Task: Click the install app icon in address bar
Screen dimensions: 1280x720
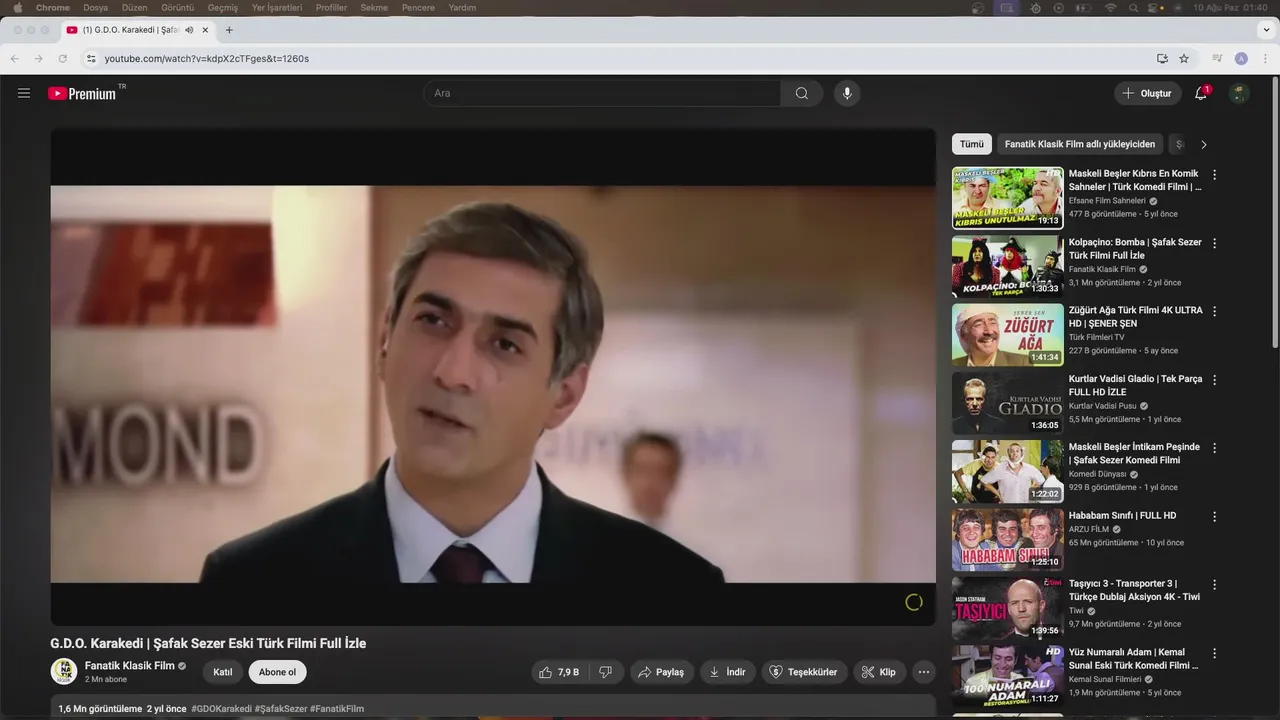Action: tap(1162, 58)
